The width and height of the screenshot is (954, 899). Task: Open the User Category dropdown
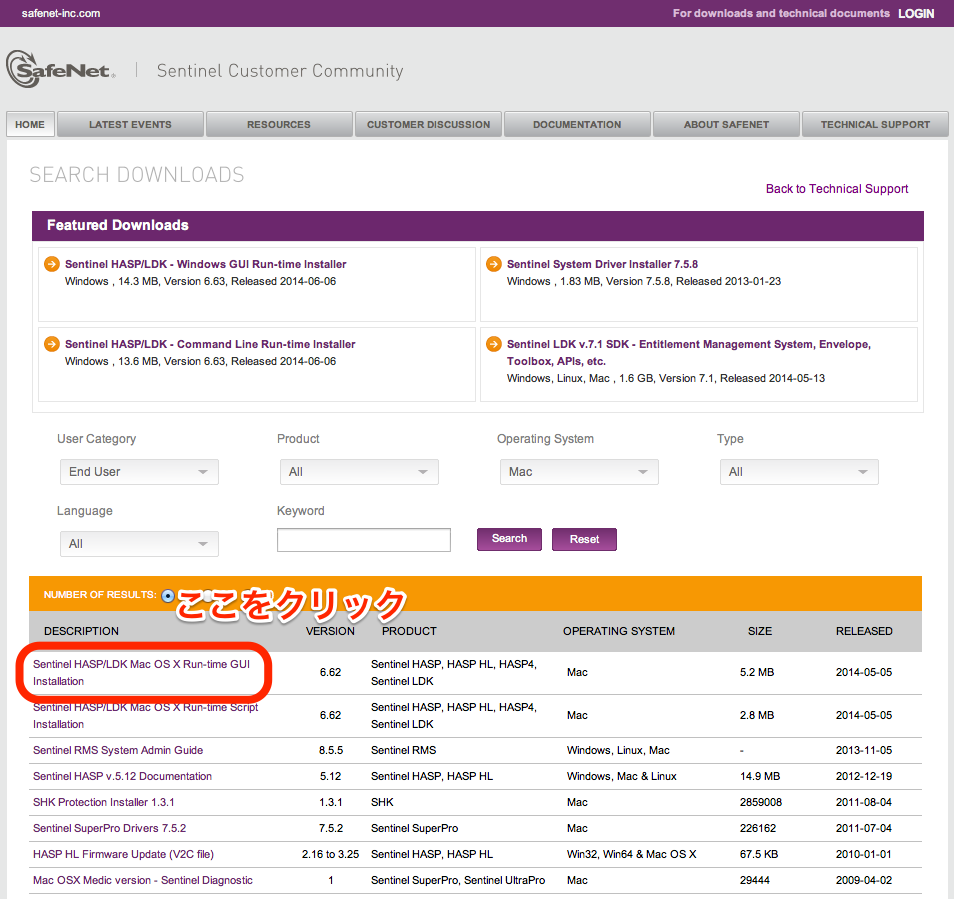tap(139, 472)
